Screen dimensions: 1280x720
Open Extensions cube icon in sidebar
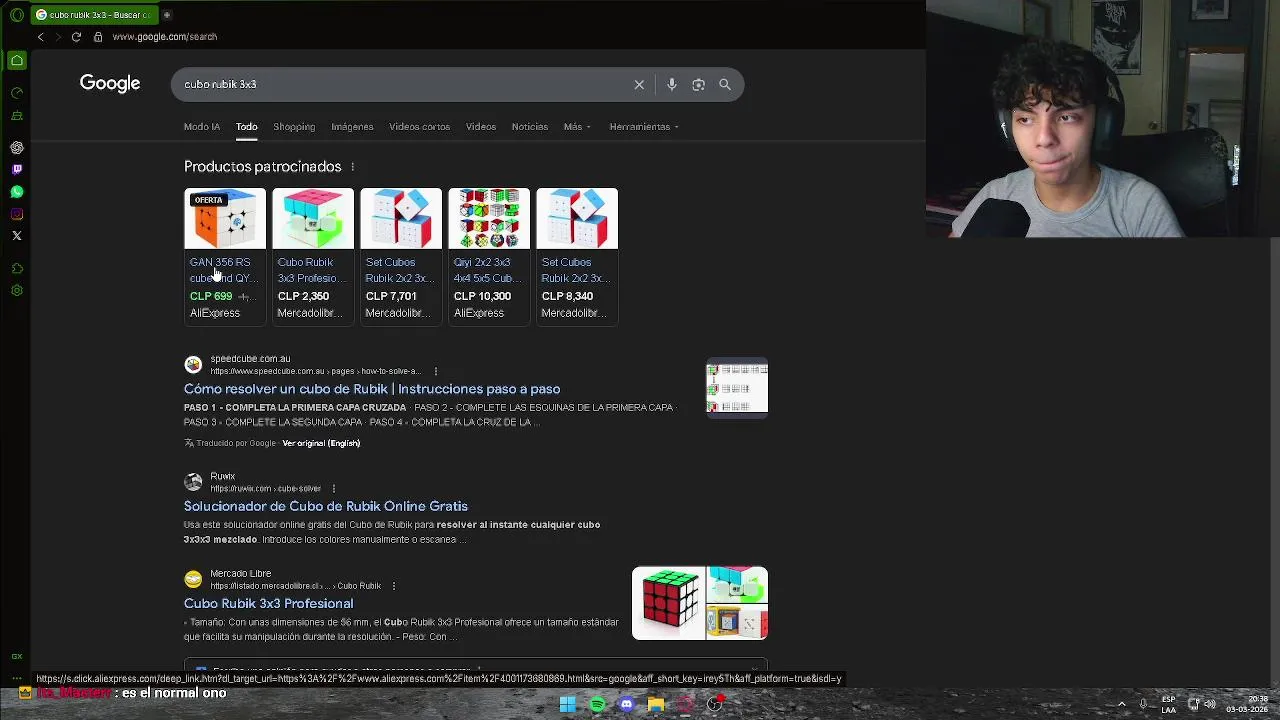pyautogui.click(x=17, y=268)
